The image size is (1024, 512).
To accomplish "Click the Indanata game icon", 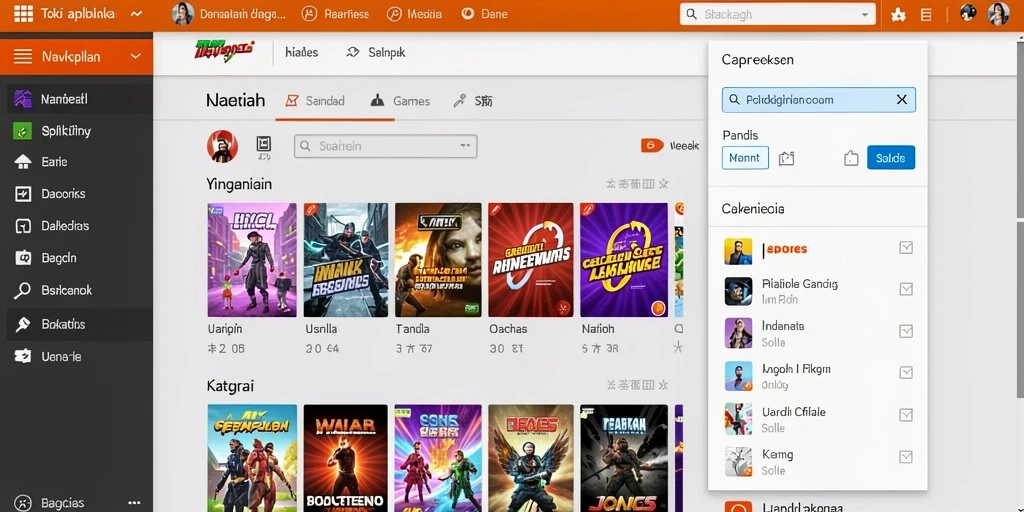I will point(738,333).
